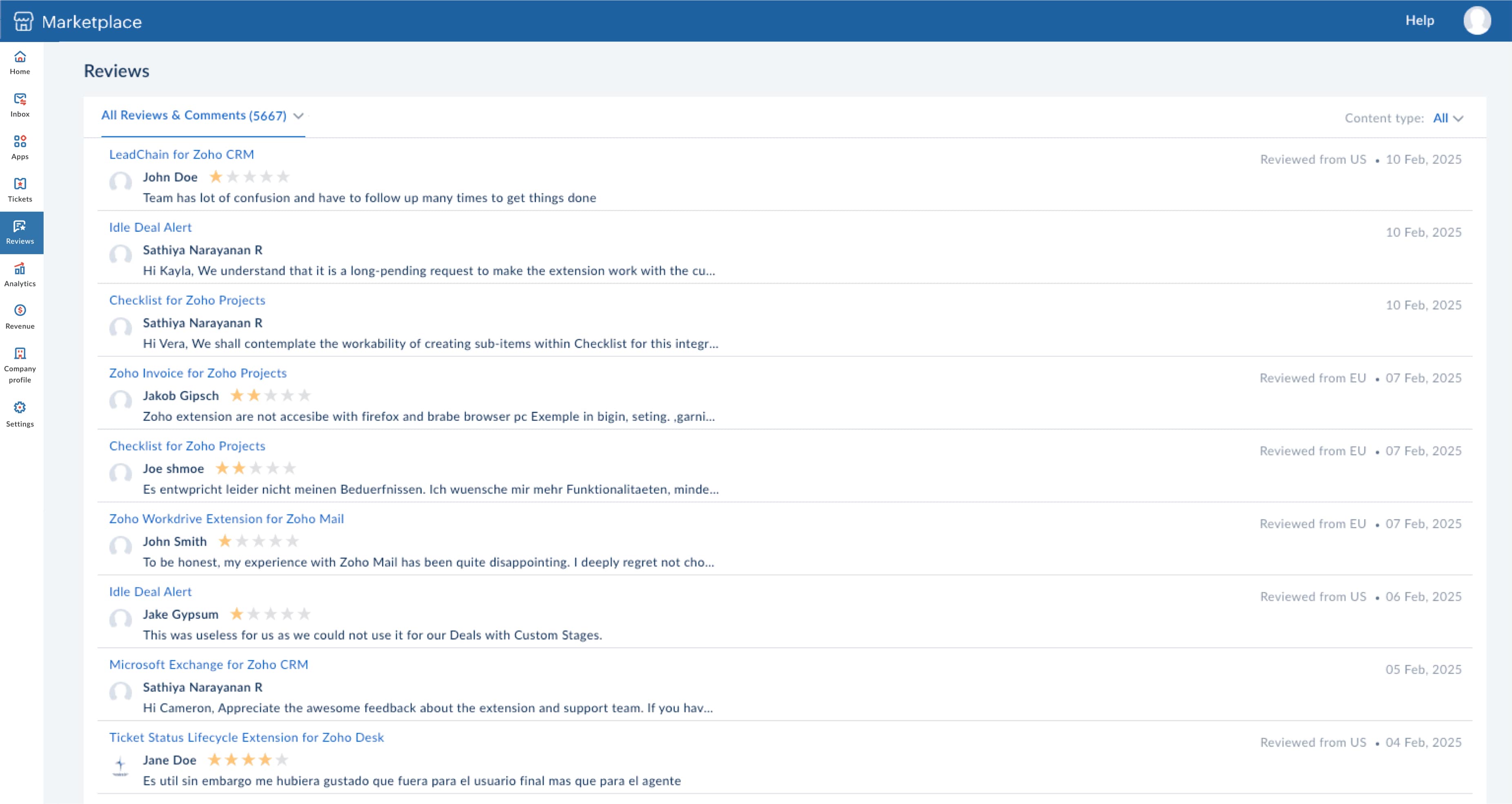Screen dimensions: 1512x804
Task: Click reviewer name Jake Gypsum
Action: 181,615
